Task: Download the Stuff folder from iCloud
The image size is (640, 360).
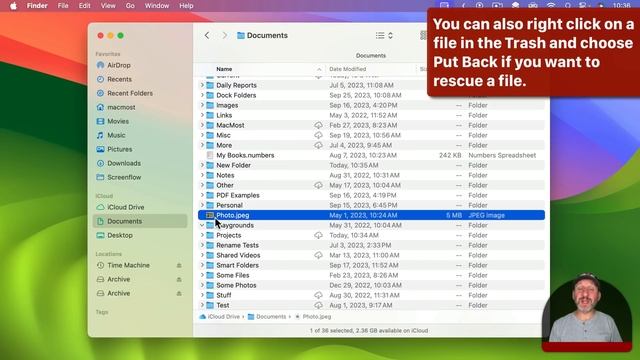Action: coord(318,296)
